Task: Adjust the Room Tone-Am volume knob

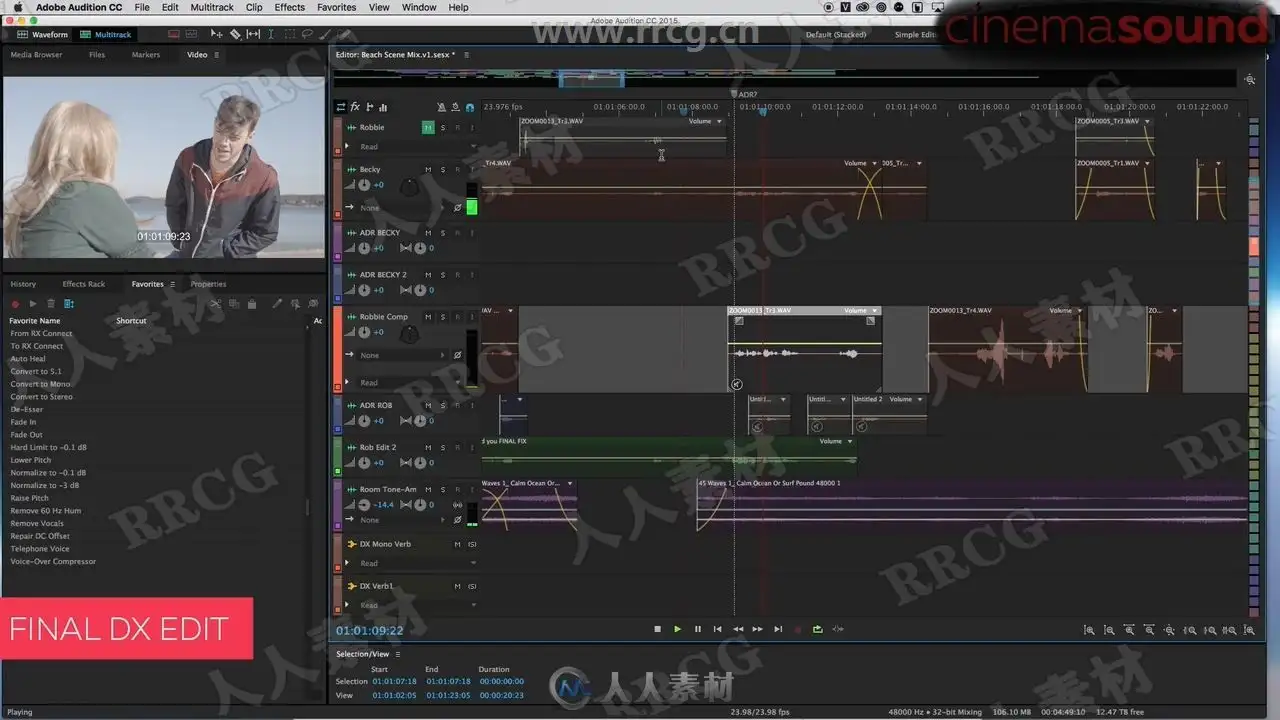Action: coord(364,505)
